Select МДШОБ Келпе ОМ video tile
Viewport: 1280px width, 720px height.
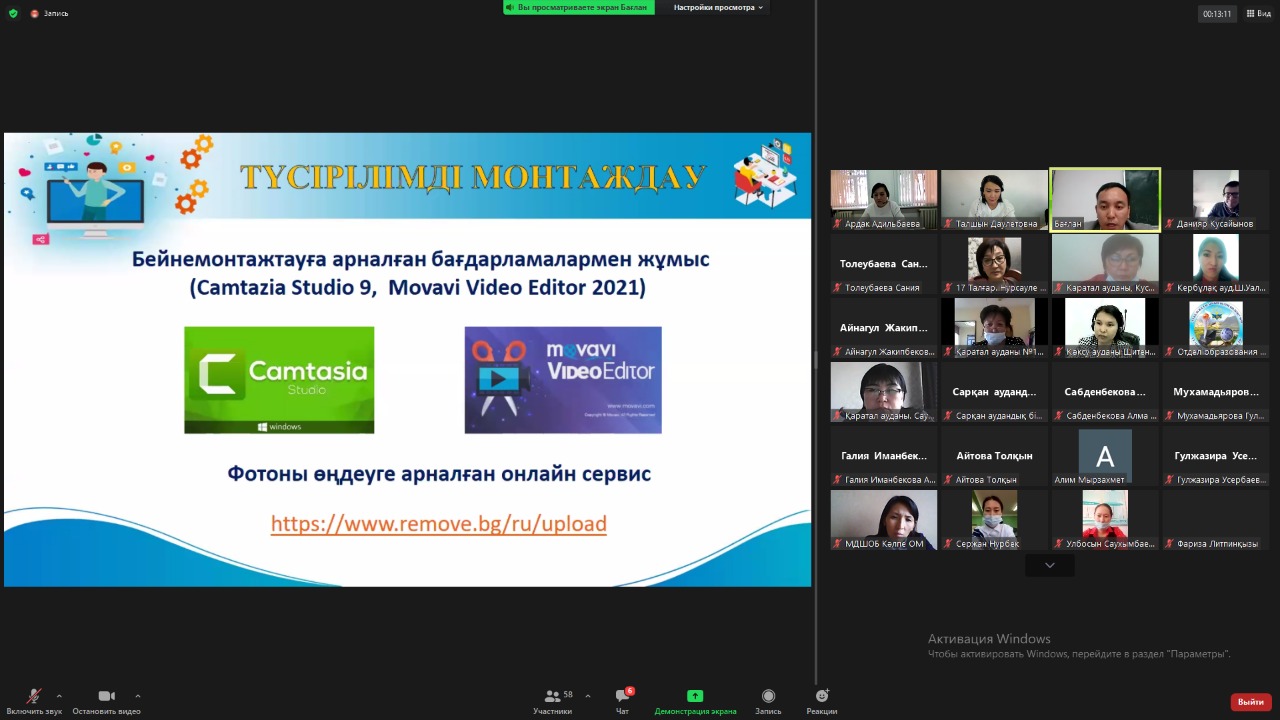click(884, 520)
